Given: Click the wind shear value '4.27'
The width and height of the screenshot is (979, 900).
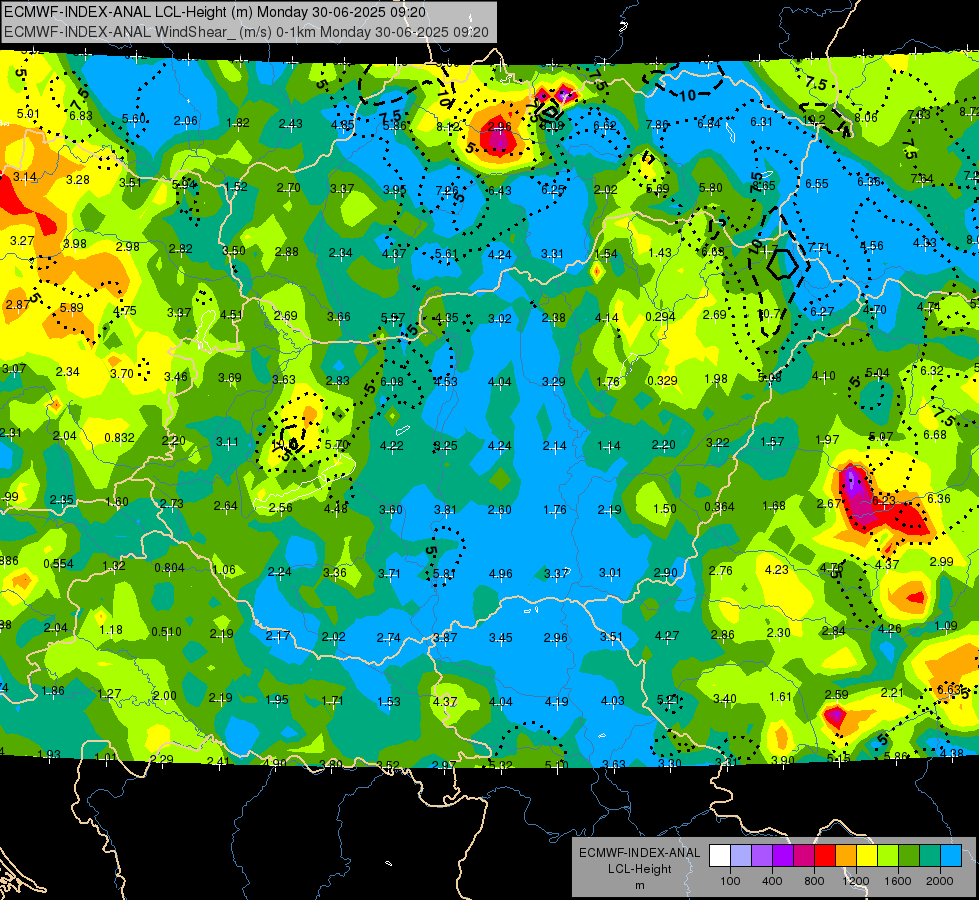Looking at the screenshot, I should pyautogui.click(x=666, y=635).
